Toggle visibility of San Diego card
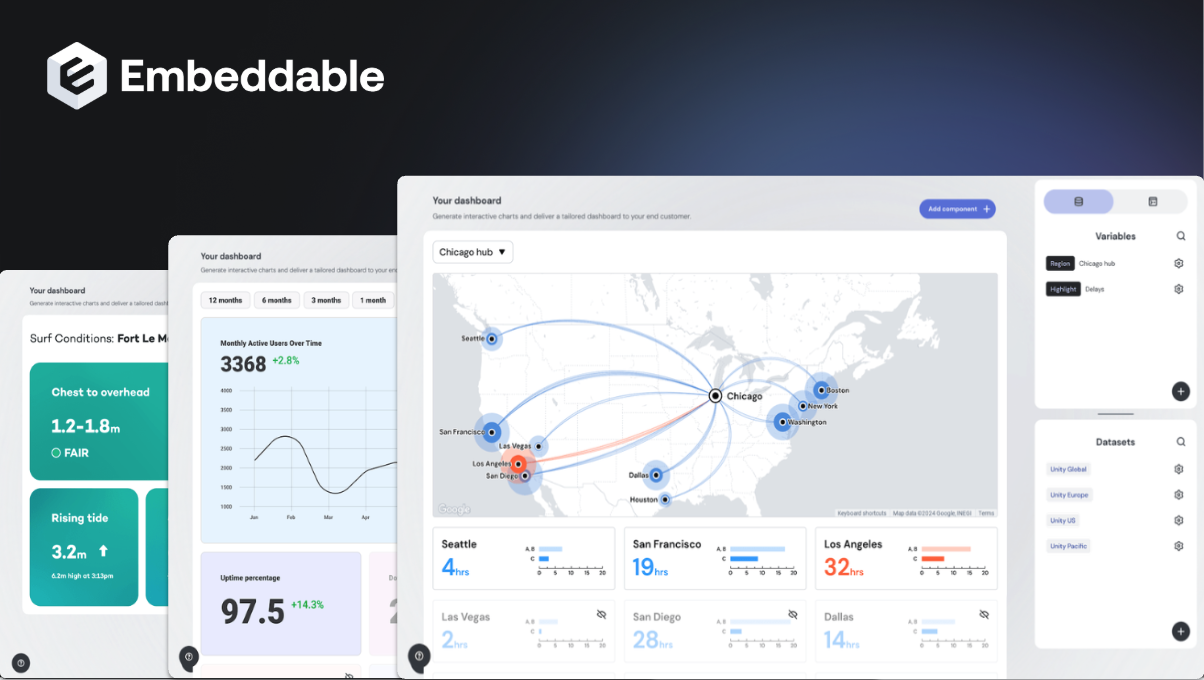 pyautogui.click(x=792, y=614)
